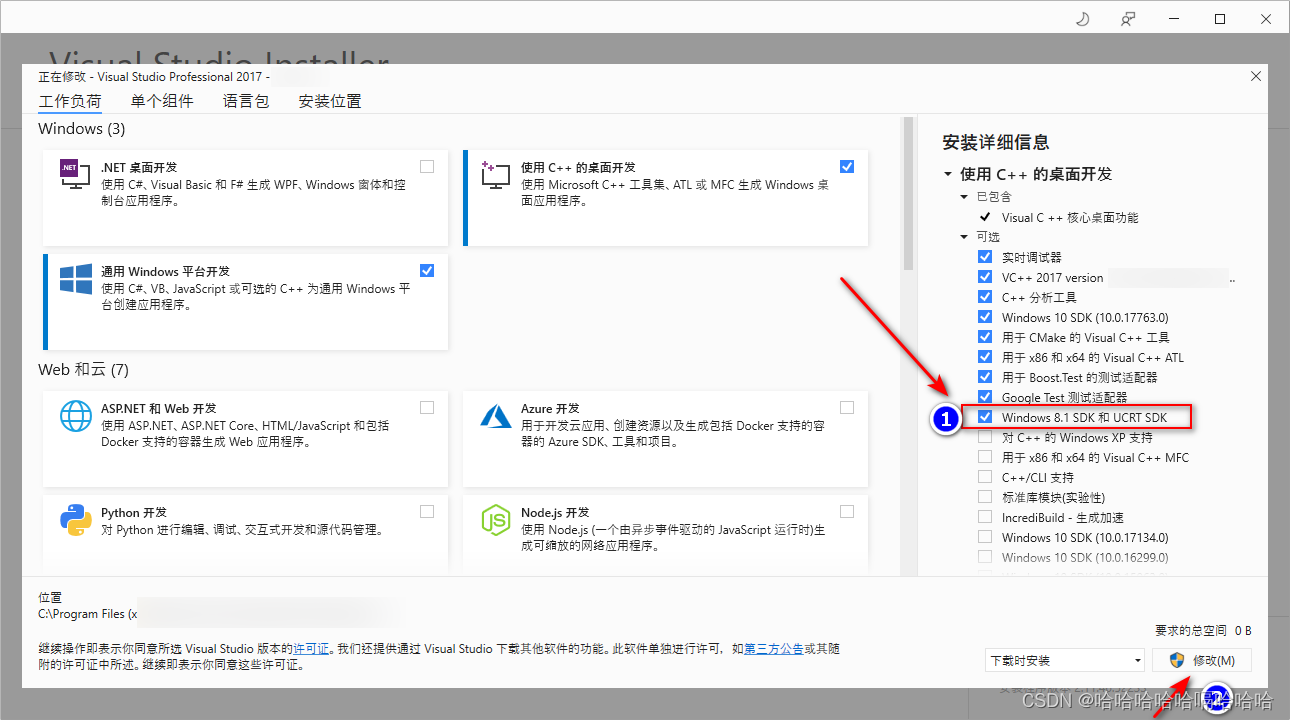Collapse the 已包含 section
Viewport: 1290px width, 720px height.
965,197
